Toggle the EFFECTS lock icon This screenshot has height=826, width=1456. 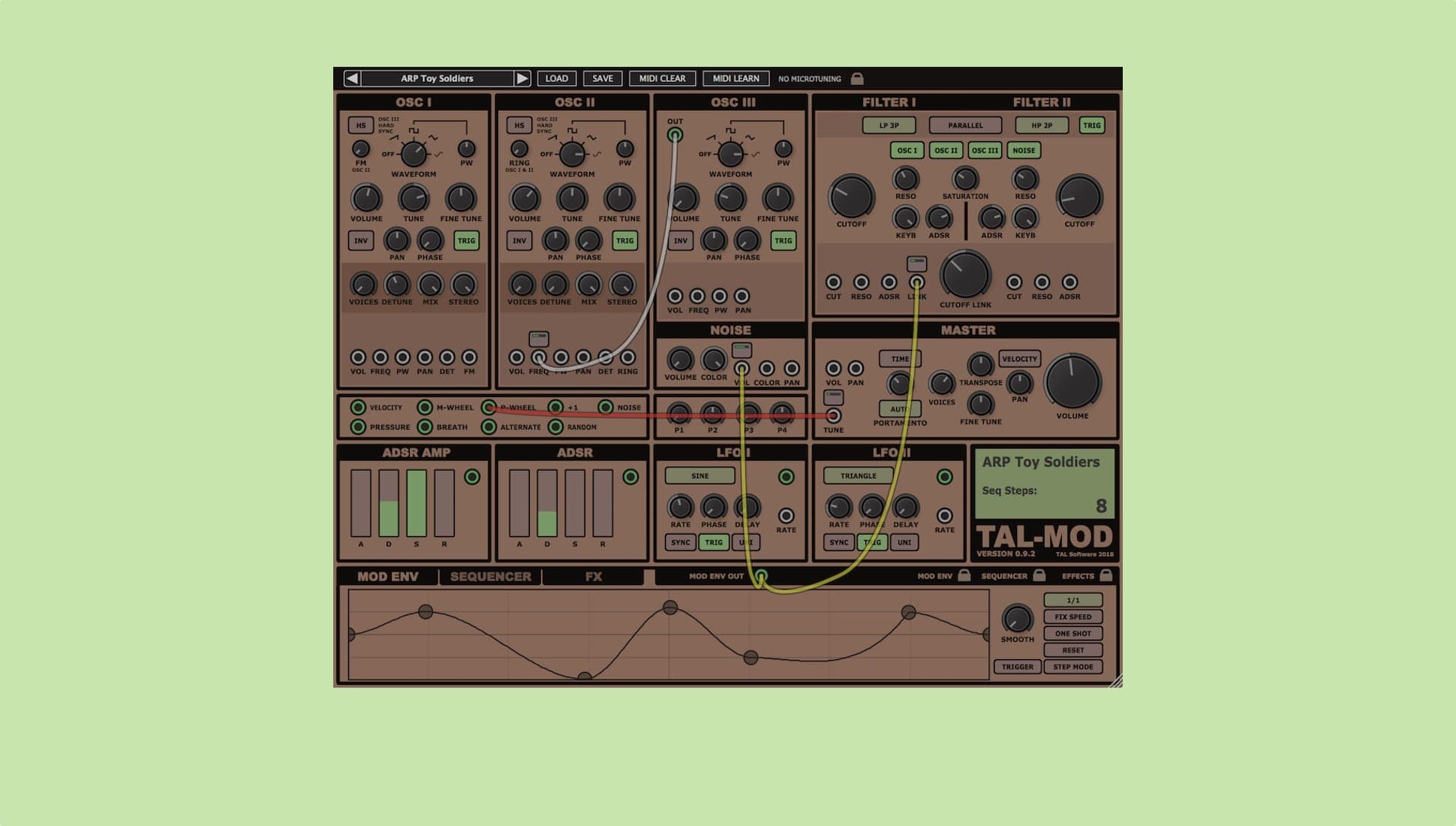[1106, 575]
